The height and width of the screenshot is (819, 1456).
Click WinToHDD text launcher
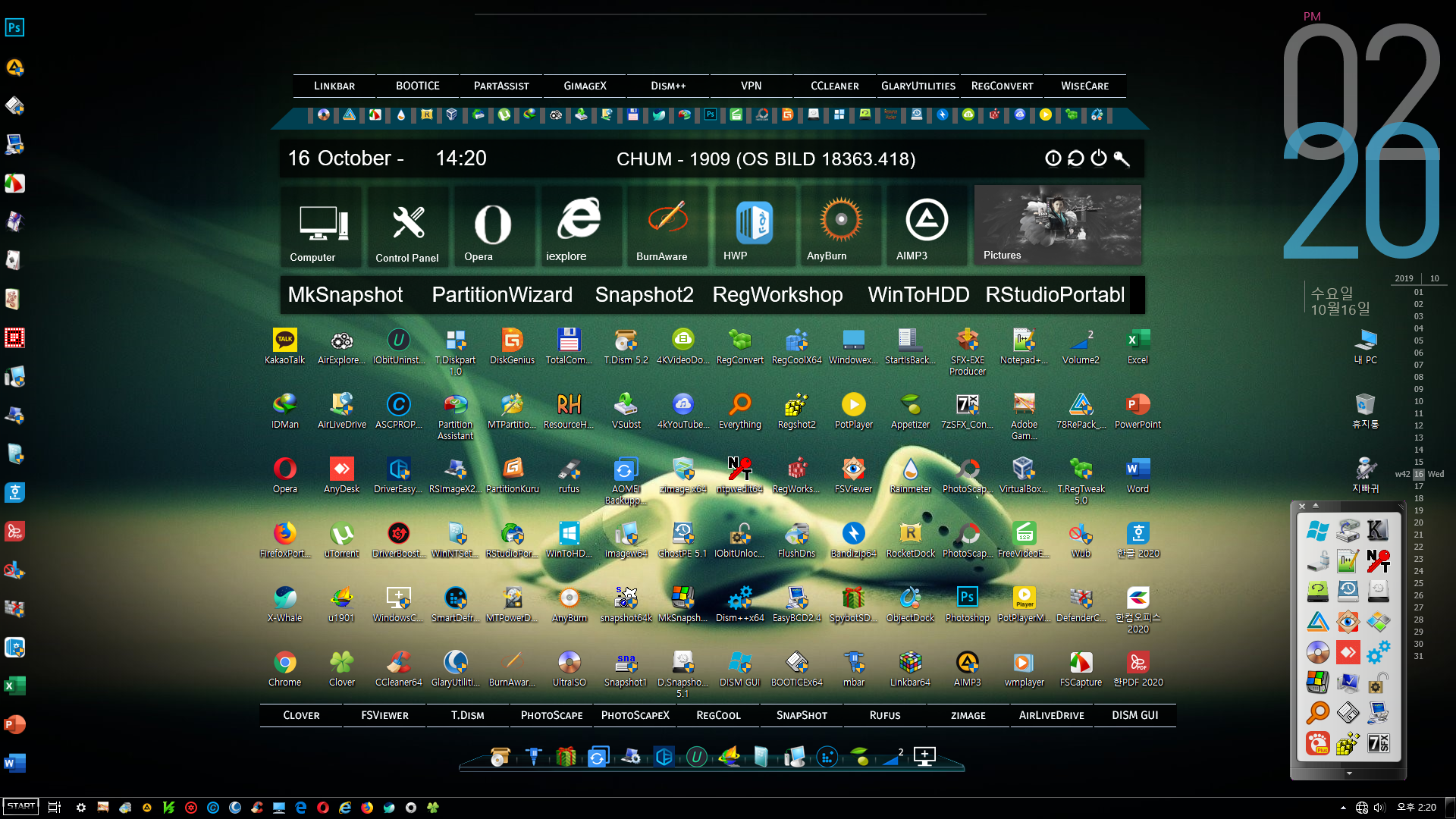pos(918,294)
